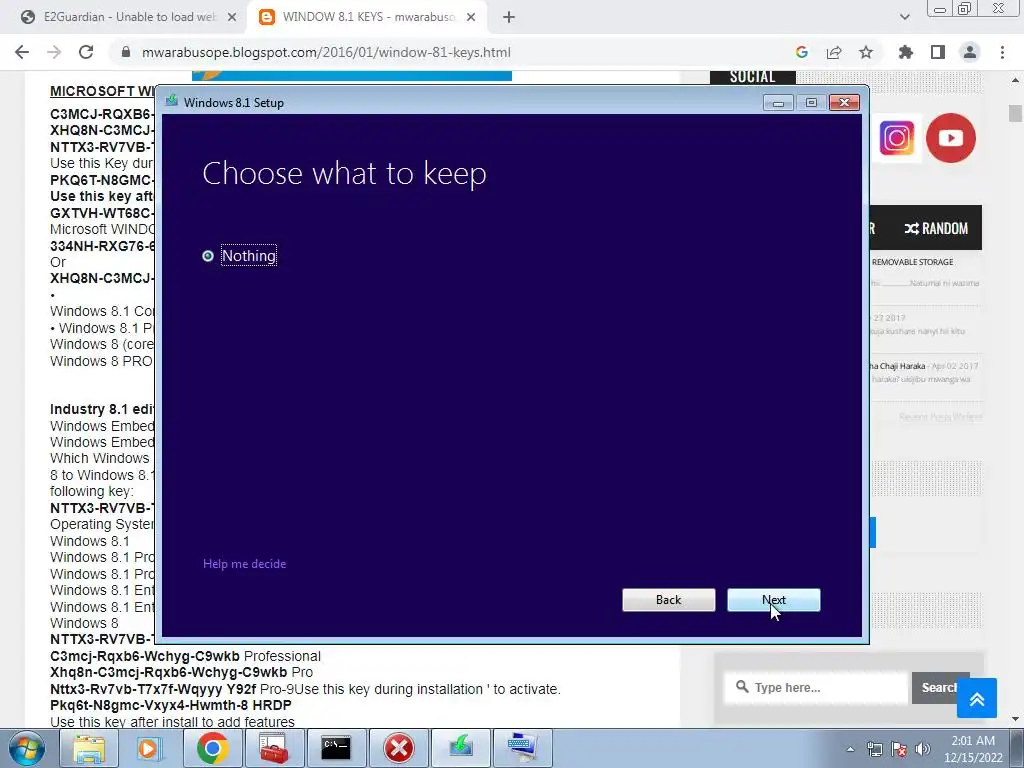Open File Explorer from taskbar
Screen dimensions: 1024x768
coord(89,748)
